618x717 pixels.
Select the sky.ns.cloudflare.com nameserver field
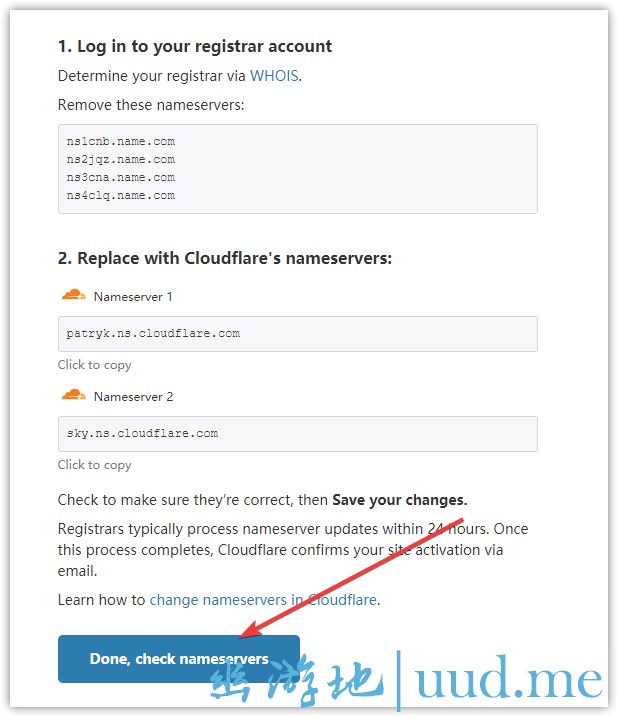coord(297,433)
